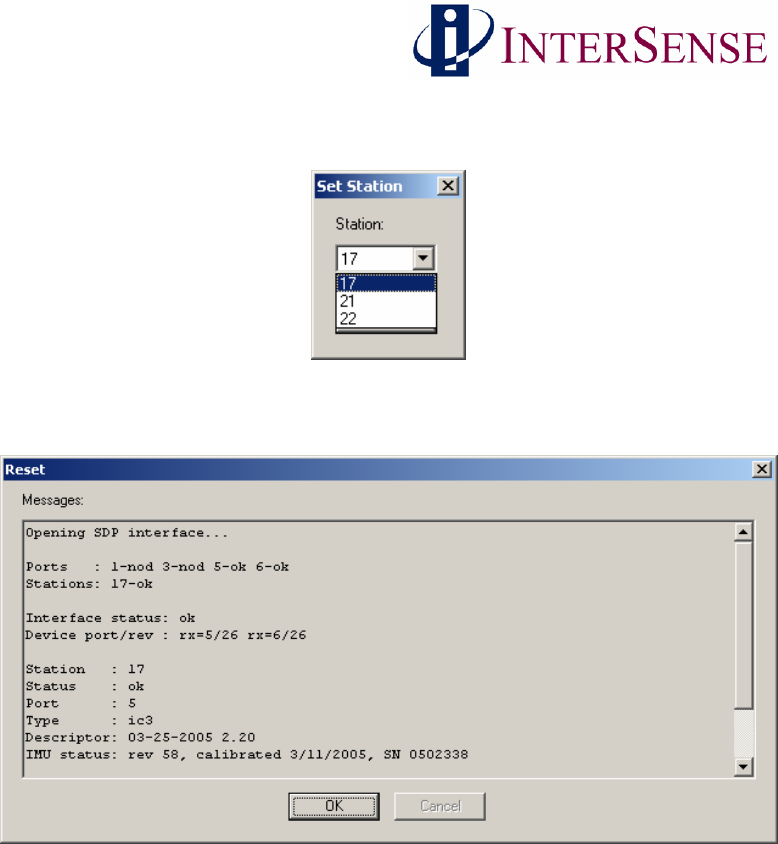Click the 'Station : 17' line

(x=85, y=669)
